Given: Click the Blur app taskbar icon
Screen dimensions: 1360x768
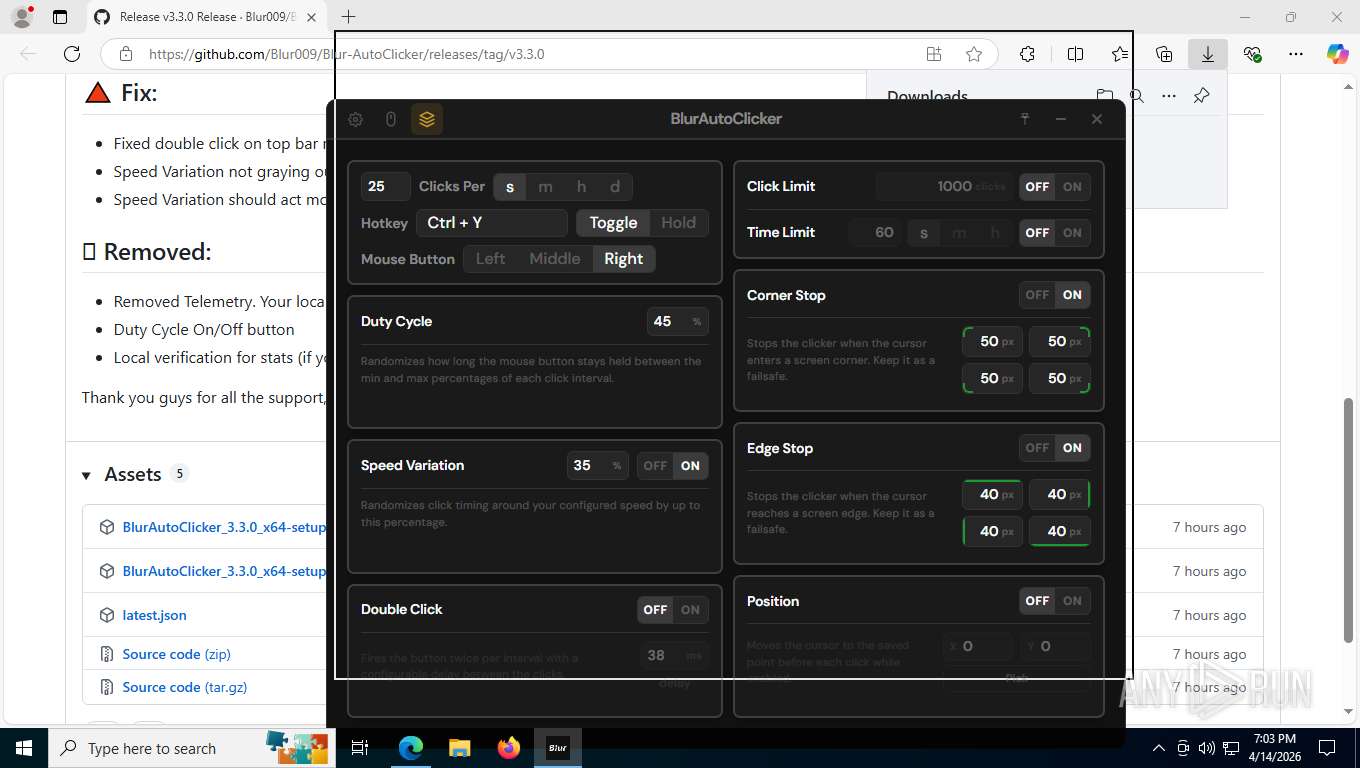Looking at the screenshot, I should [558, 748].
